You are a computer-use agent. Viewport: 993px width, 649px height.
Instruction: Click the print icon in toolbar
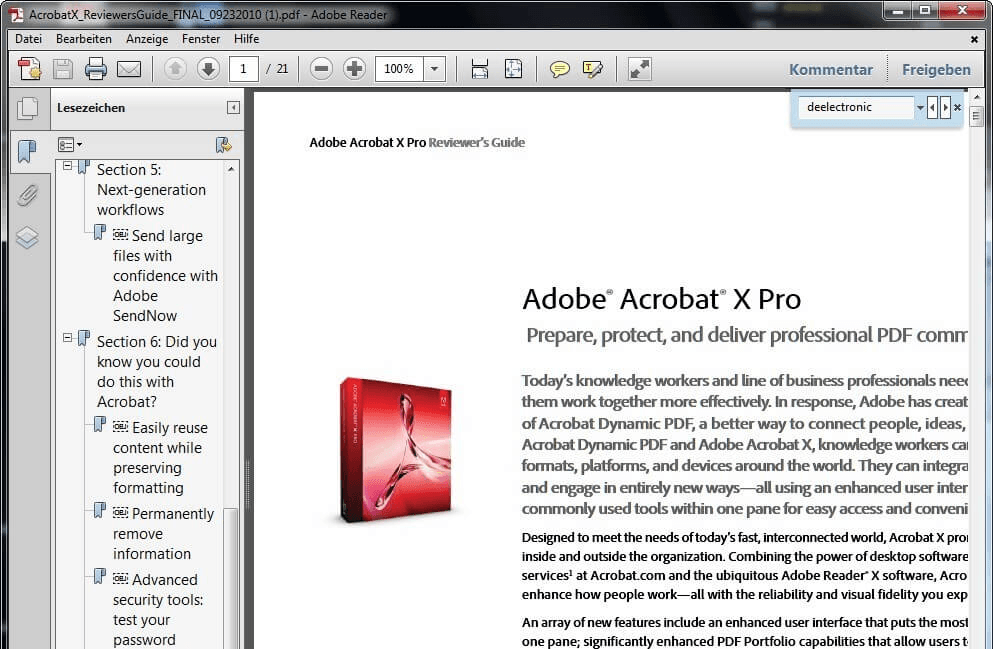96,69
